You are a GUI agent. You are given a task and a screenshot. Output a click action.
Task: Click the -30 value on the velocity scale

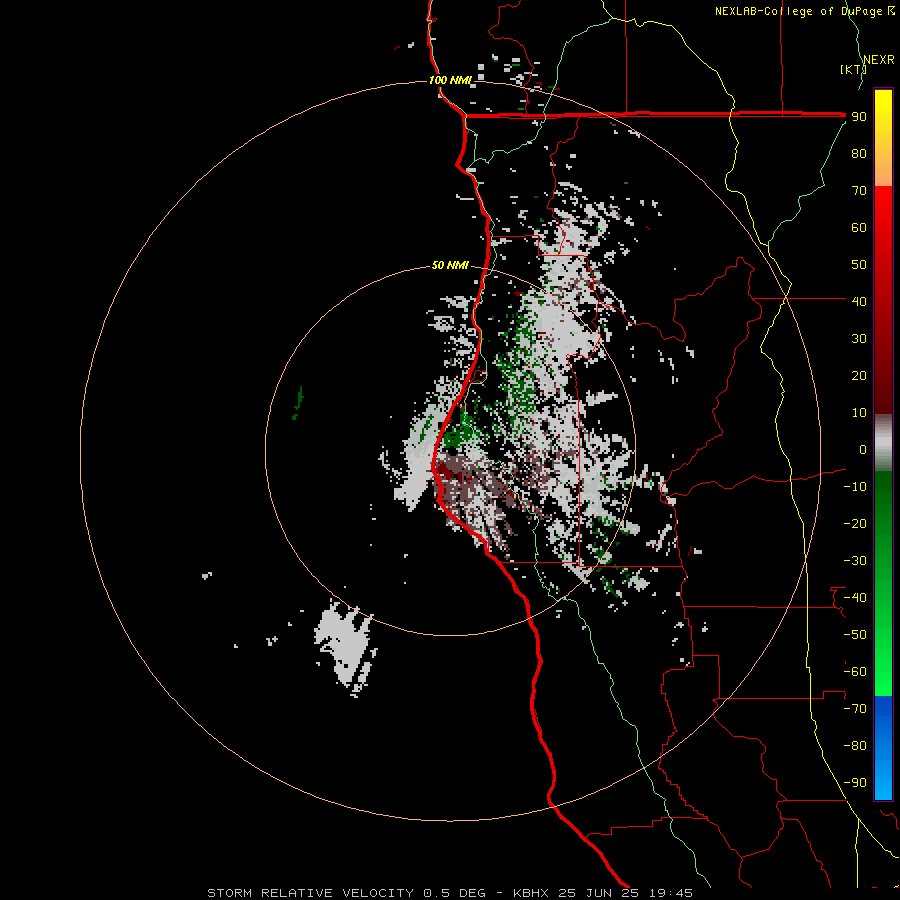pyautogui.click(x=855, y=561)
